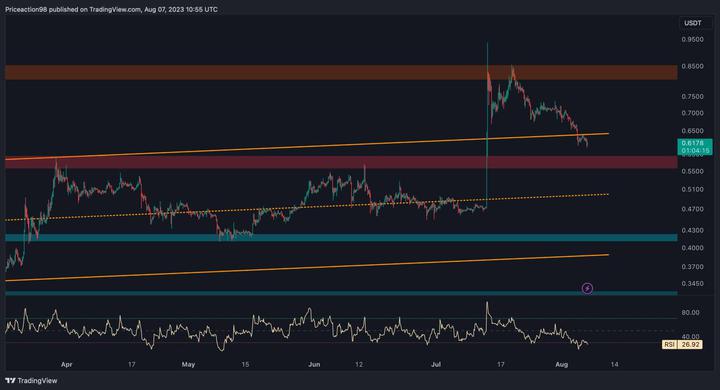Click the 0.8500 price axis label
Image resolution: width=720 pixels, height=390 pixels.
692,66
